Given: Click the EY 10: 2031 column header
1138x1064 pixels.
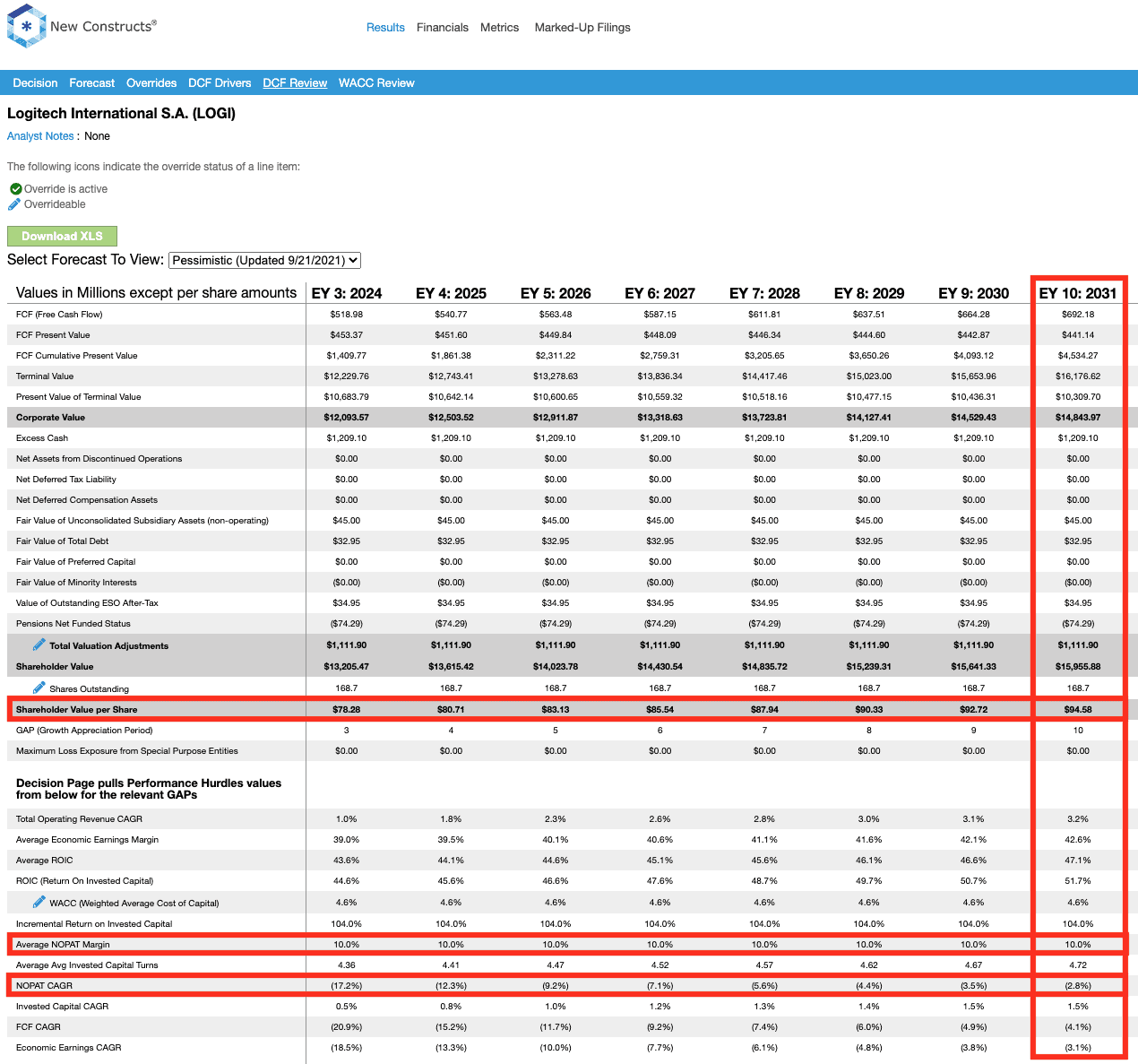Looking at the screenshot, I should point(1078,293).
